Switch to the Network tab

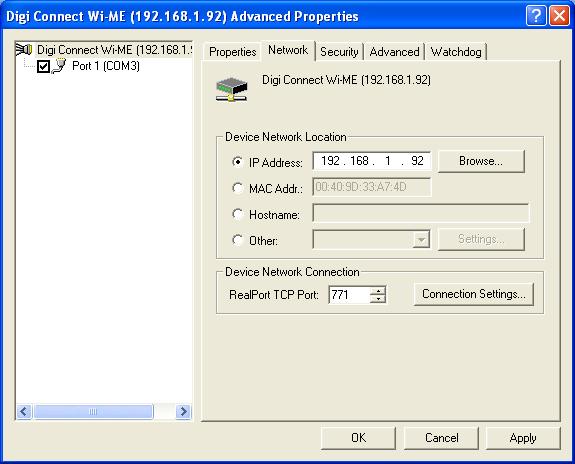pos(288,50)
